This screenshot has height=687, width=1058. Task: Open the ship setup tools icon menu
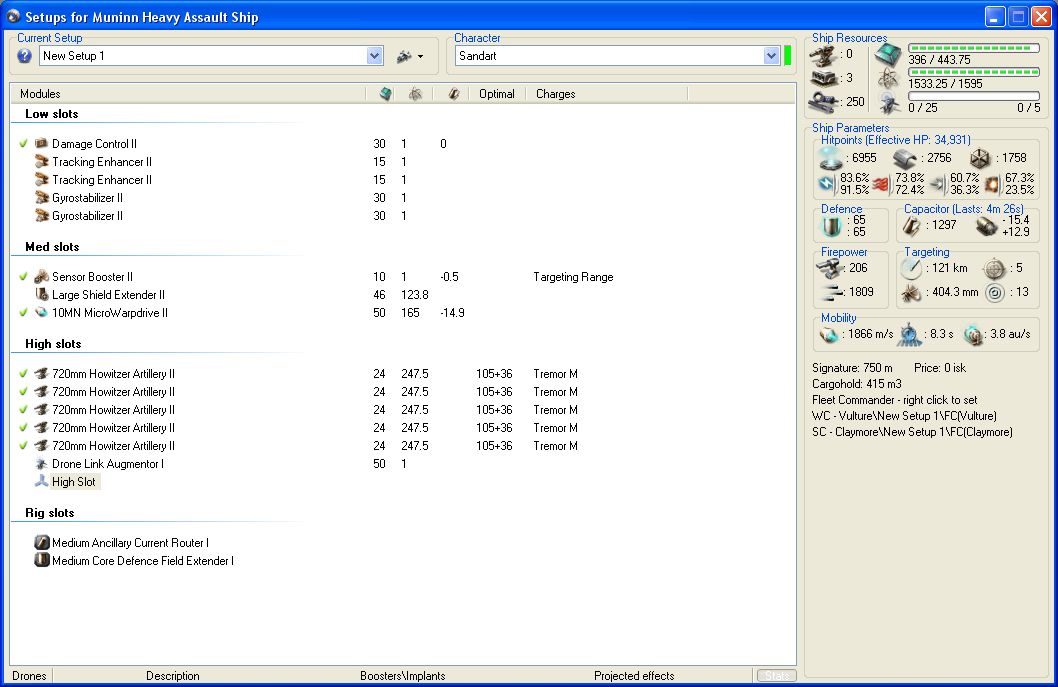tap(410, 57)
